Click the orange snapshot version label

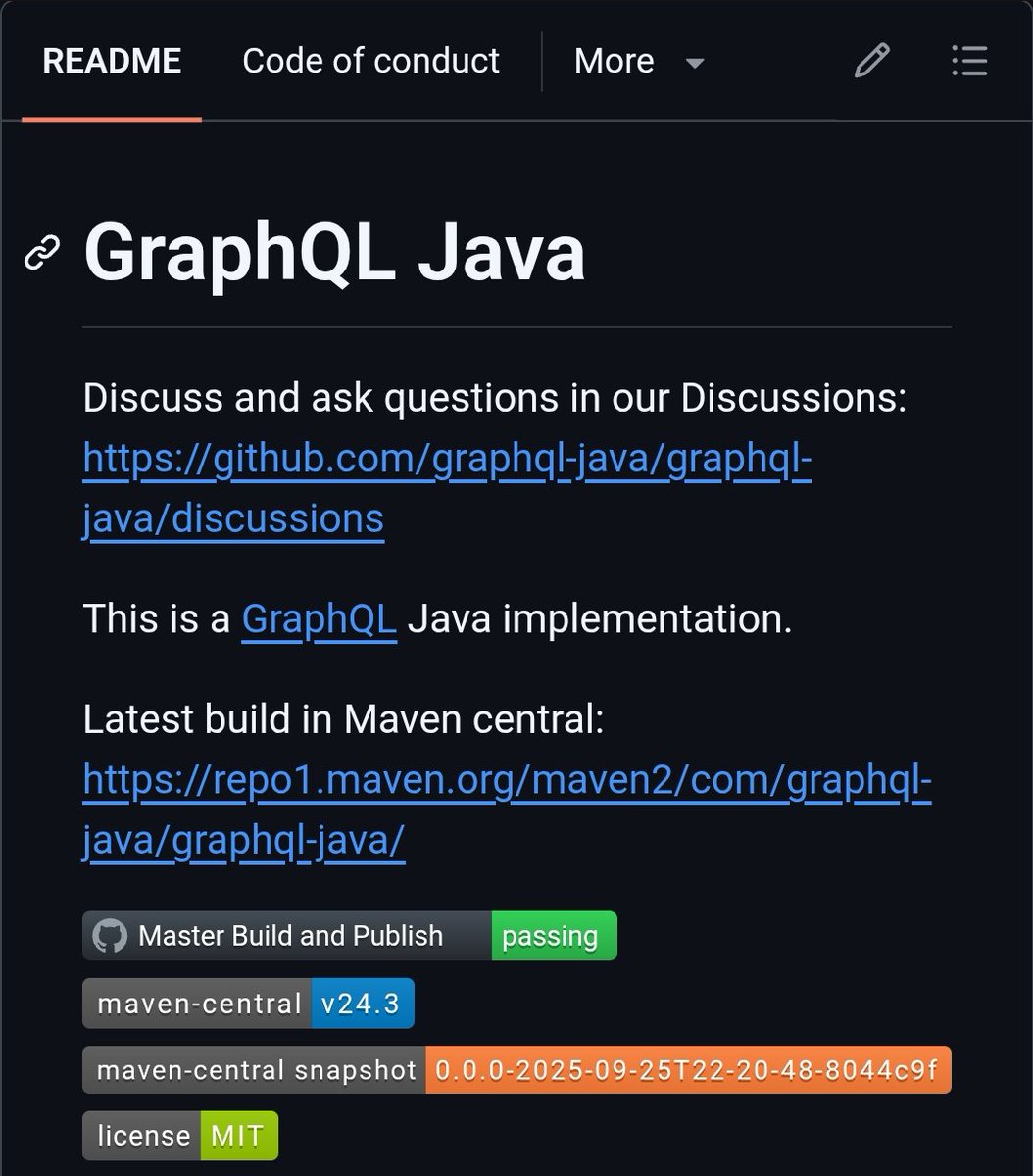[688, 1069]
